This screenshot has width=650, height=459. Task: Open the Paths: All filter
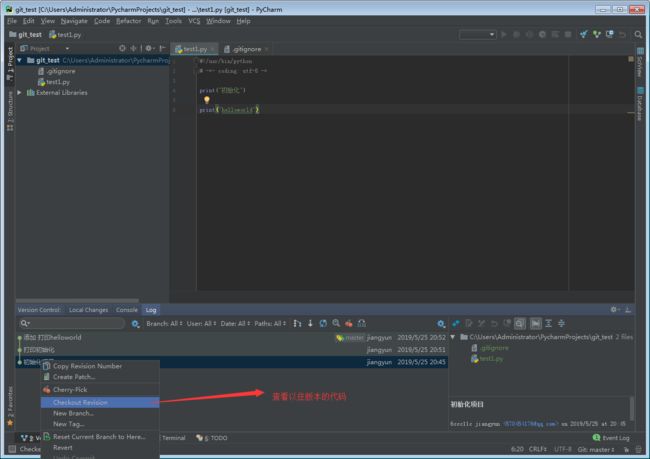click(270, 323)
